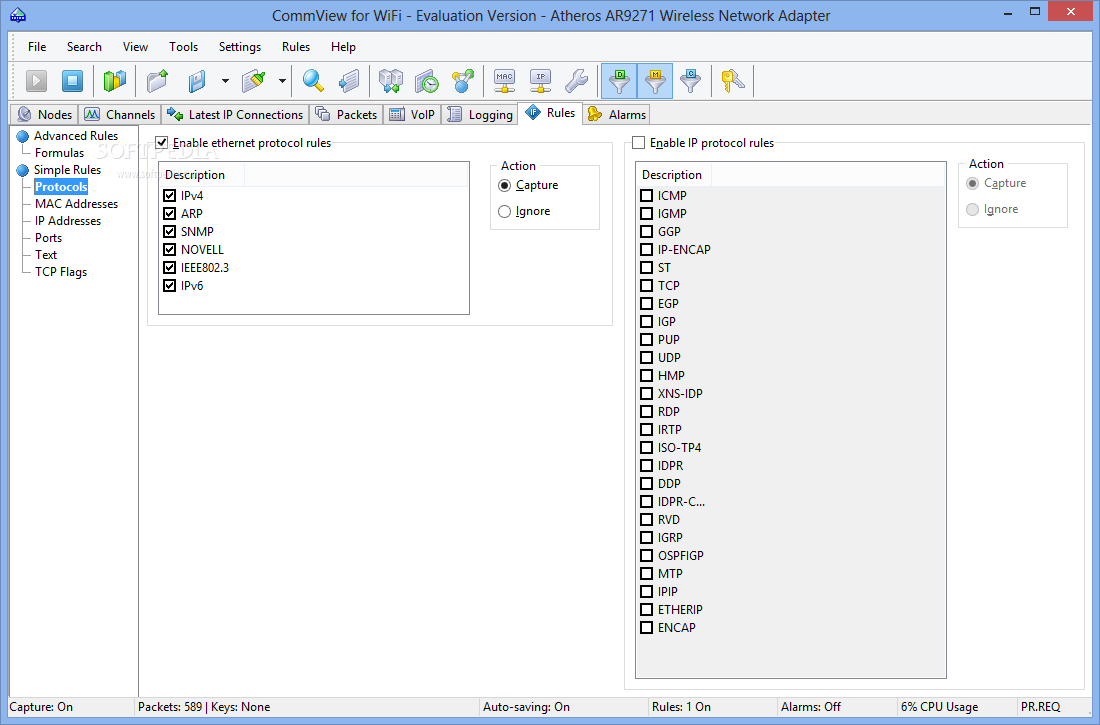Open the Latest IP Connections tab
Image resolution: width=1100 pixels, height=725 pixels.
click(235, 114)
